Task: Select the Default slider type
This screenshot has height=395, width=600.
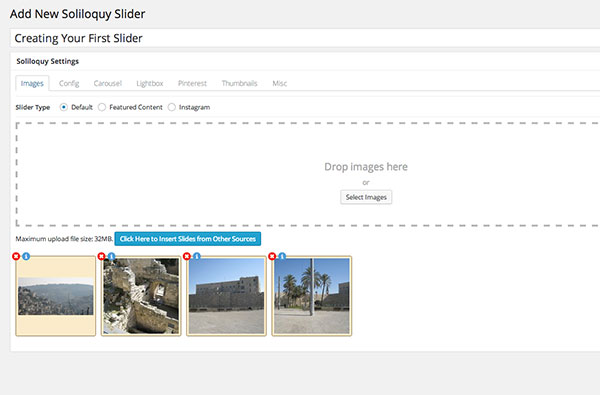Action: click(64, 107)
